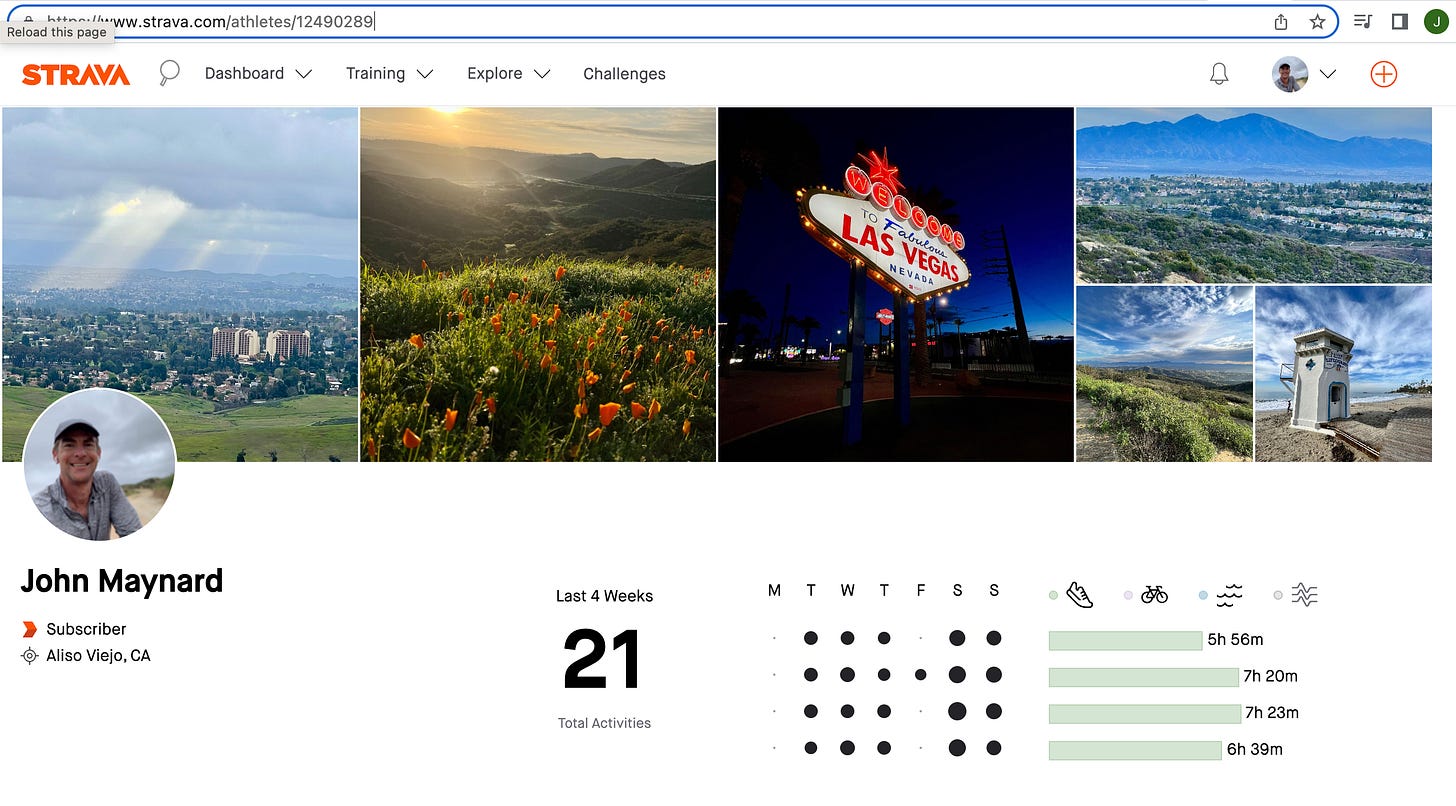This screenshot has width=1456, height=806.
Task: Open the browser media control icon
Action: point(1362,21)
